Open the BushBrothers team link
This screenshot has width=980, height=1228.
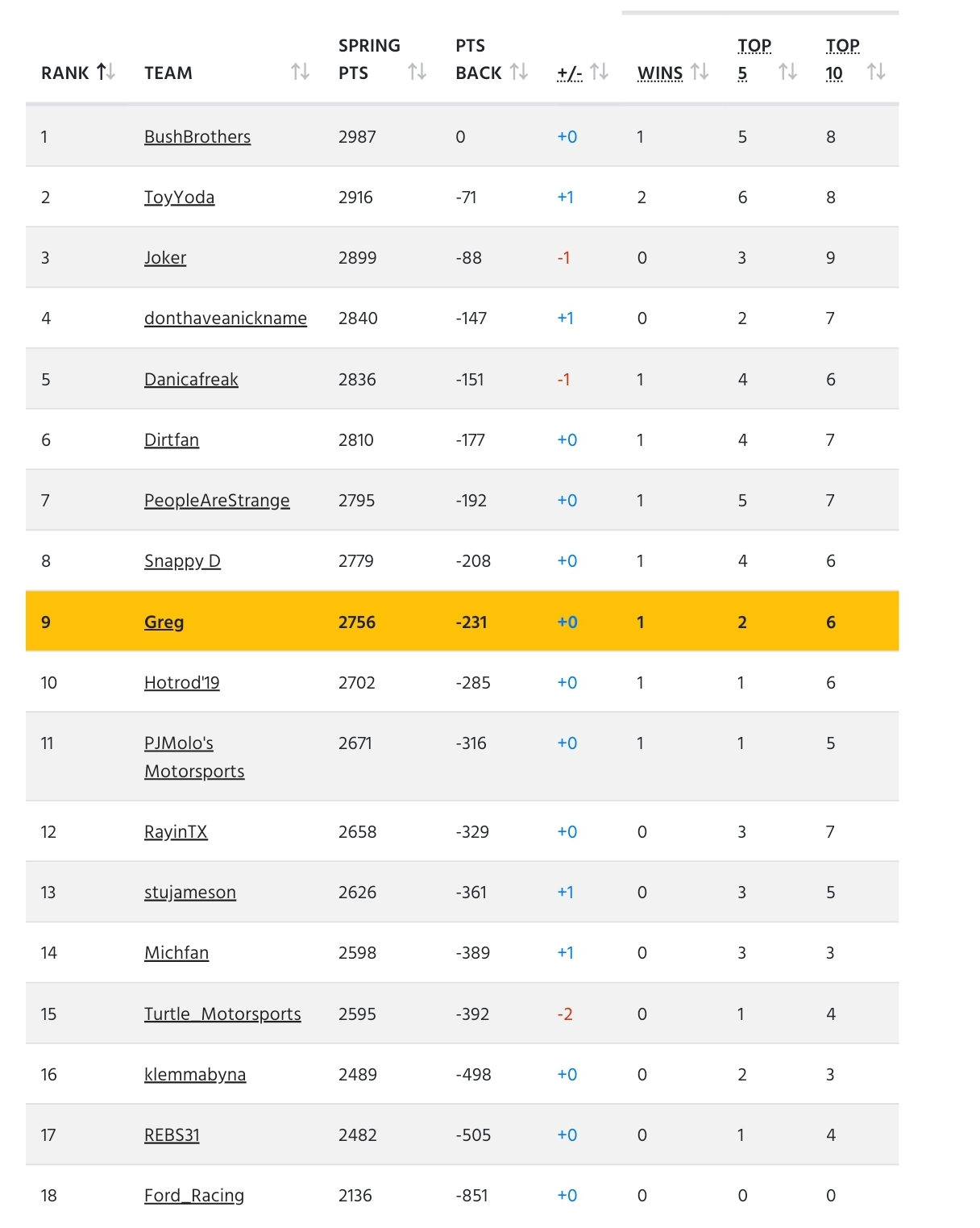pyautogui.click(x=197, y=137)
